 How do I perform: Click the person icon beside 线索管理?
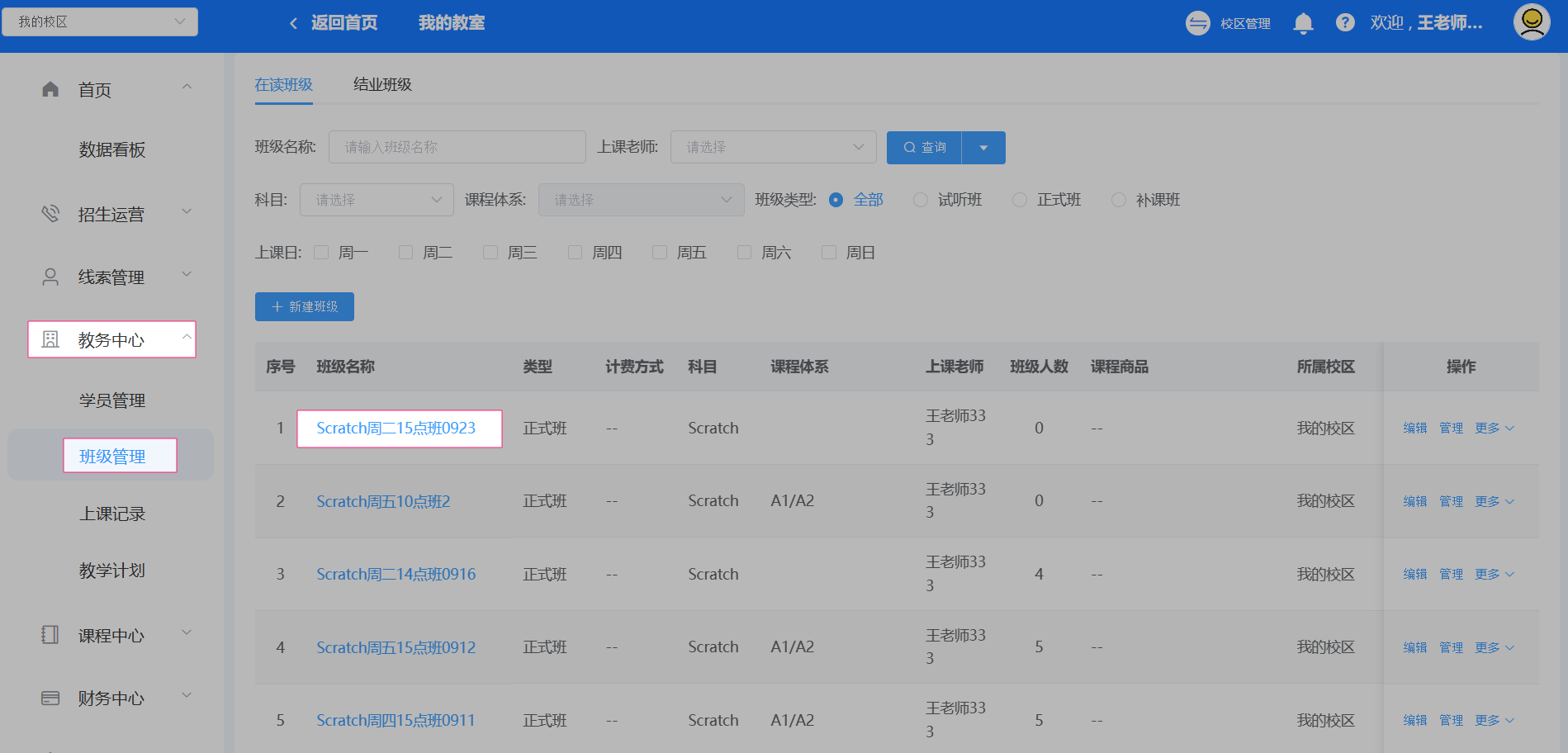point(50,277)
